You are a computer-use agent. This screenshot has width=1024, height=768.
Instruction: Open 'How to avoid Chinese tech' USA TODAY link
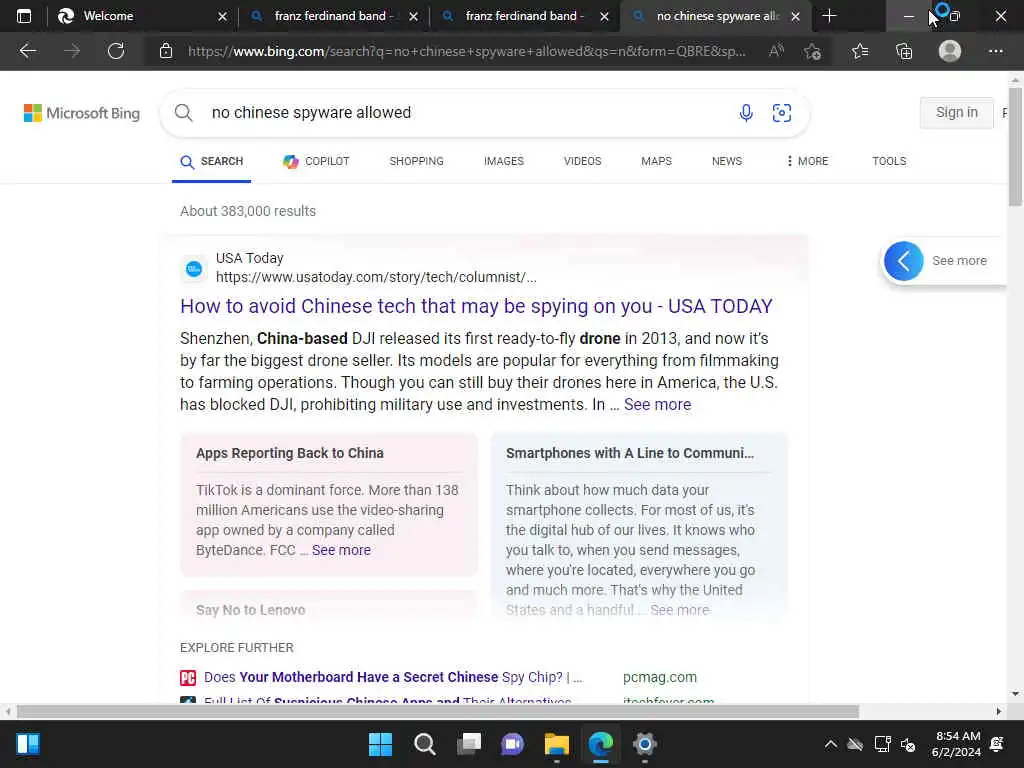click(476, 306)
